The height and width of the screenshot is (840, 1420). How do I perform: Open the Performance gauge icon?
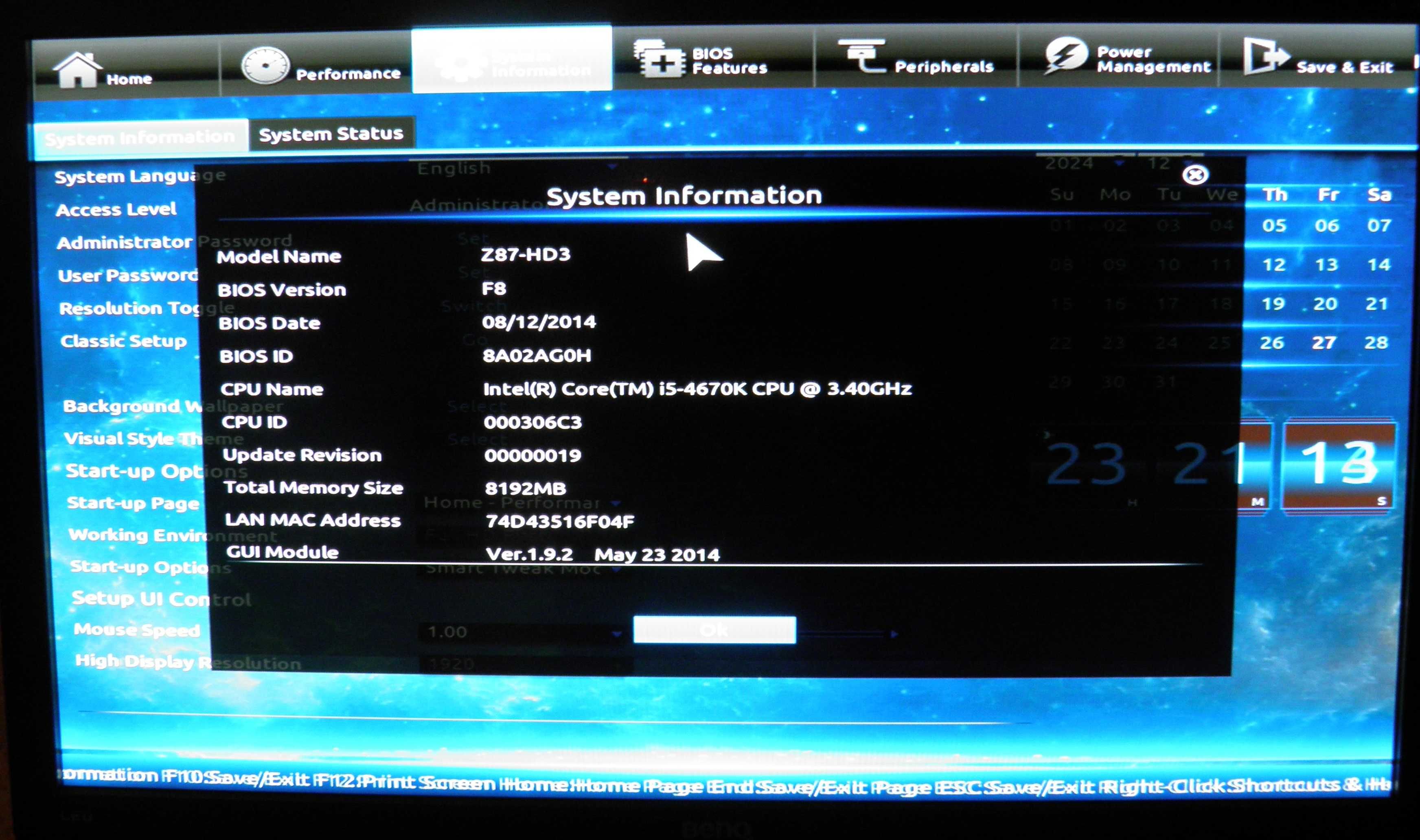point(265,66)
